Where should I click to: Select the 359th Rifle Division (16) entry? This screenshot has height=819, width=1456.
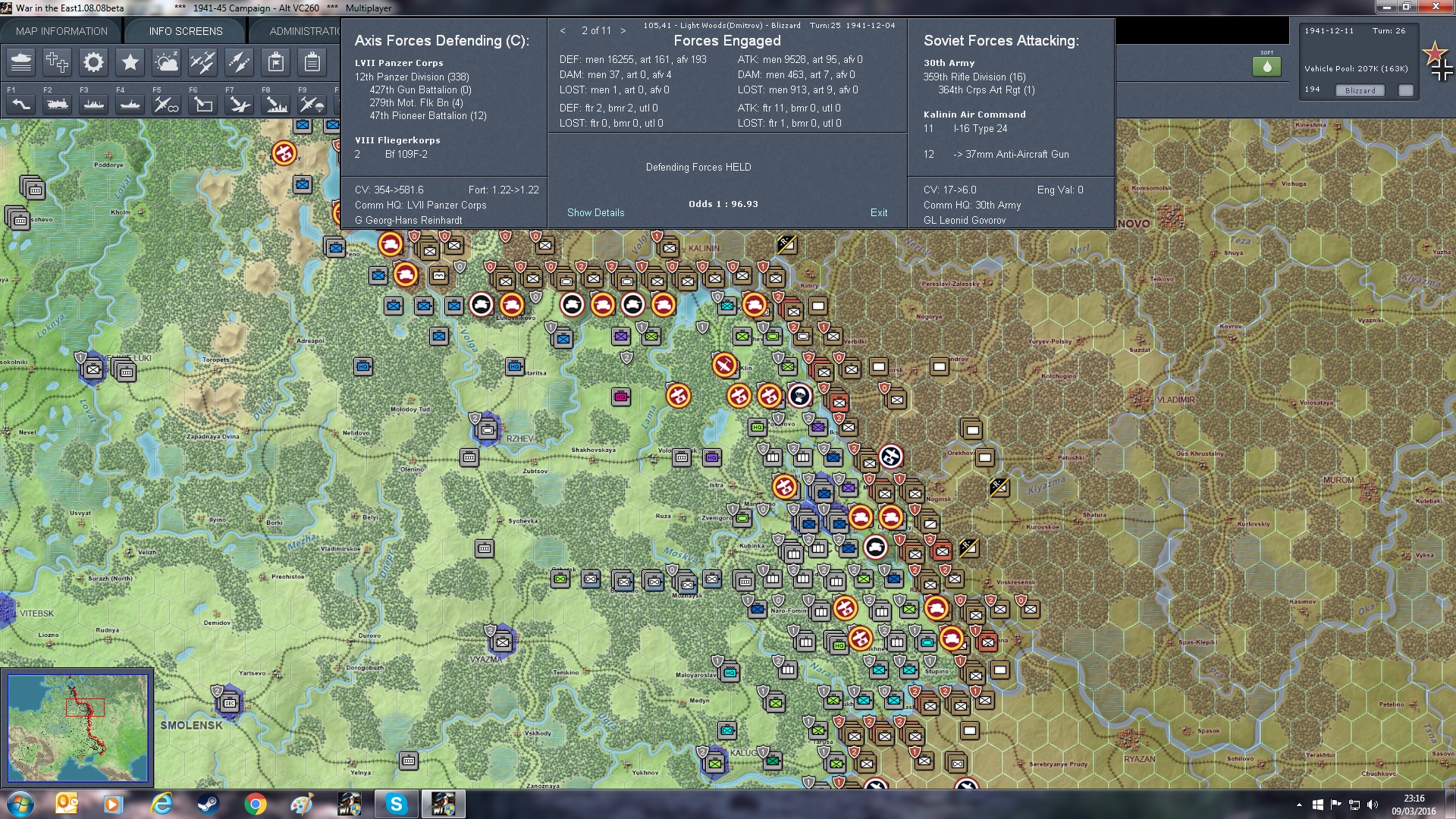(x=974, y=77)
